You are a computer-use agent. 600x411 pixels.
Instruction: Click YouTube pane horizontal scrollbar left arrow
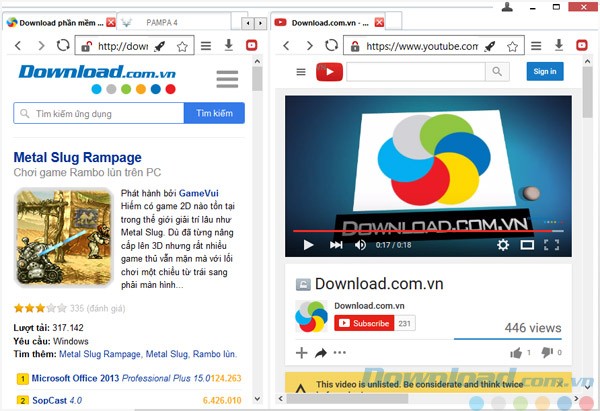point(280,398)
